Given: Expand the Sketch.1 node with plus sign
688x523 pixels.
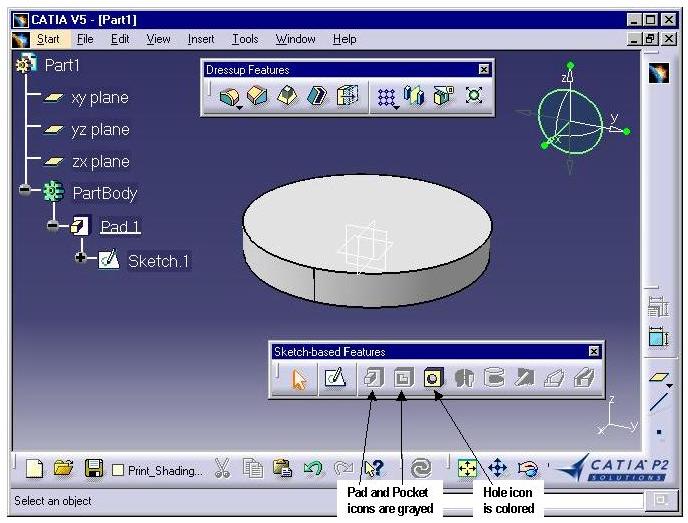Looking at the screenshot, I should [80, 257].
